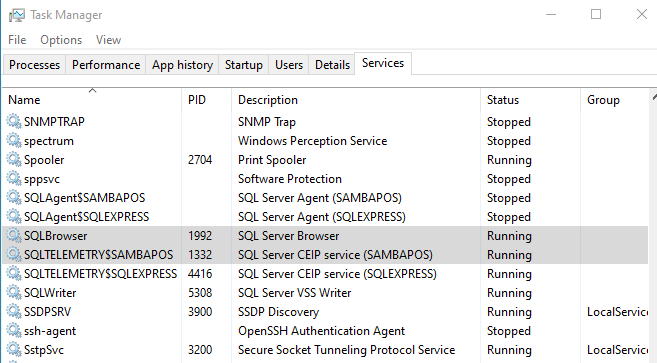Screen dimensions: 657x363
Task: Click the Print Spooler description
Action: [x=272, y=160]
